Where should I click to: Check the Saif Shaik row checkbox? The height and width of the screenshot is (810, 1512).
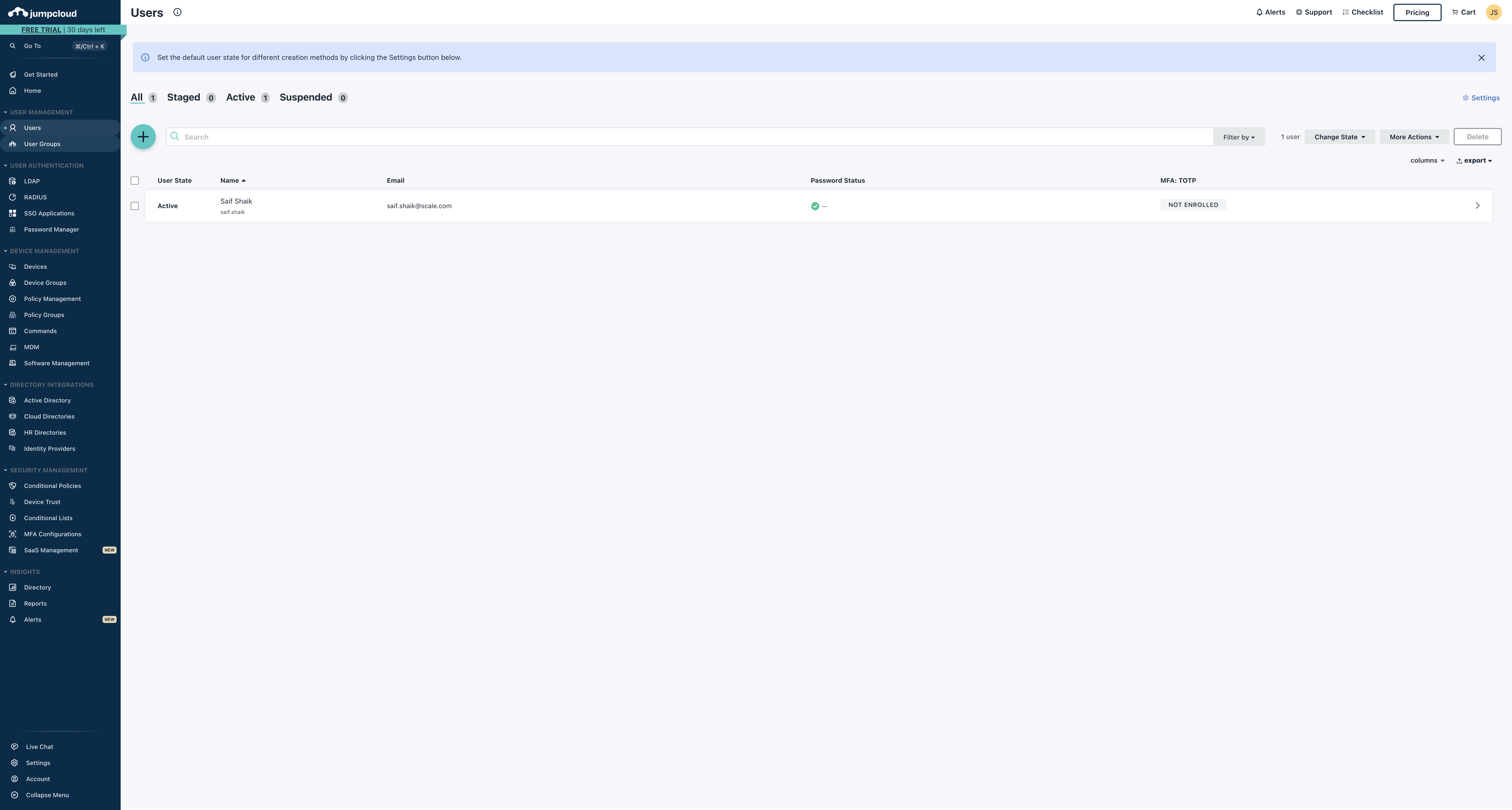[x=134, y=206]
